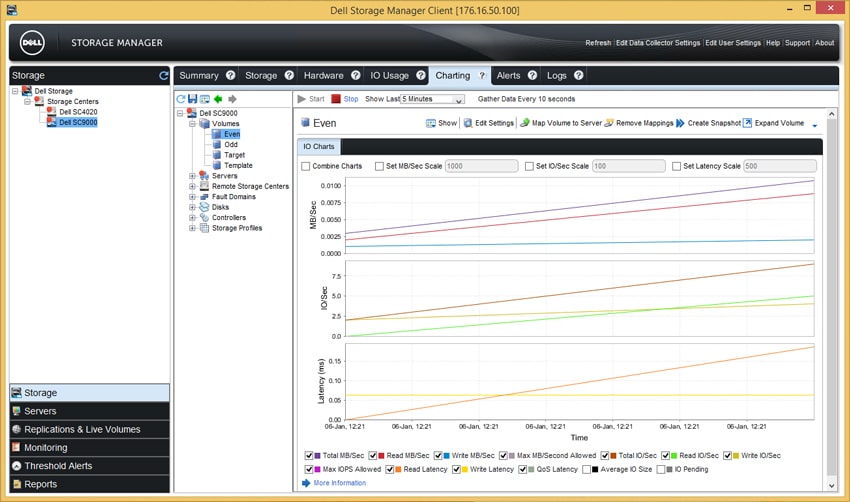Expand the Servers tree node

[192, 176]
